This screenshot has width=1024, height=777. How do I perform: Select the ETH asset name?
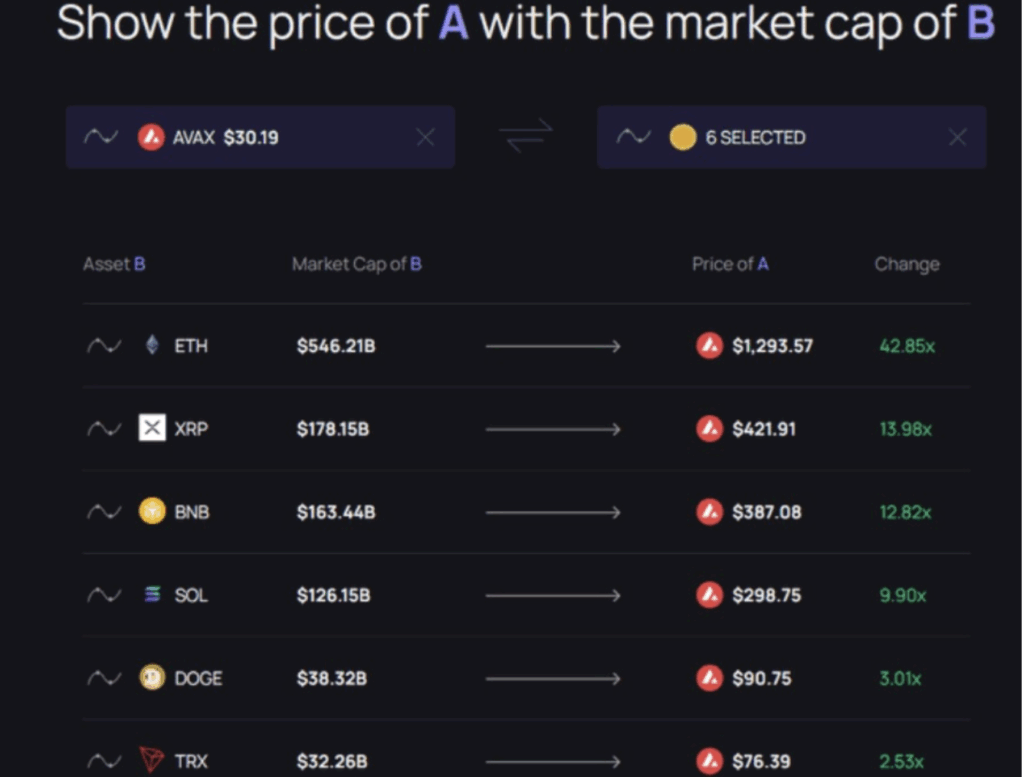[x=191, y=346]
